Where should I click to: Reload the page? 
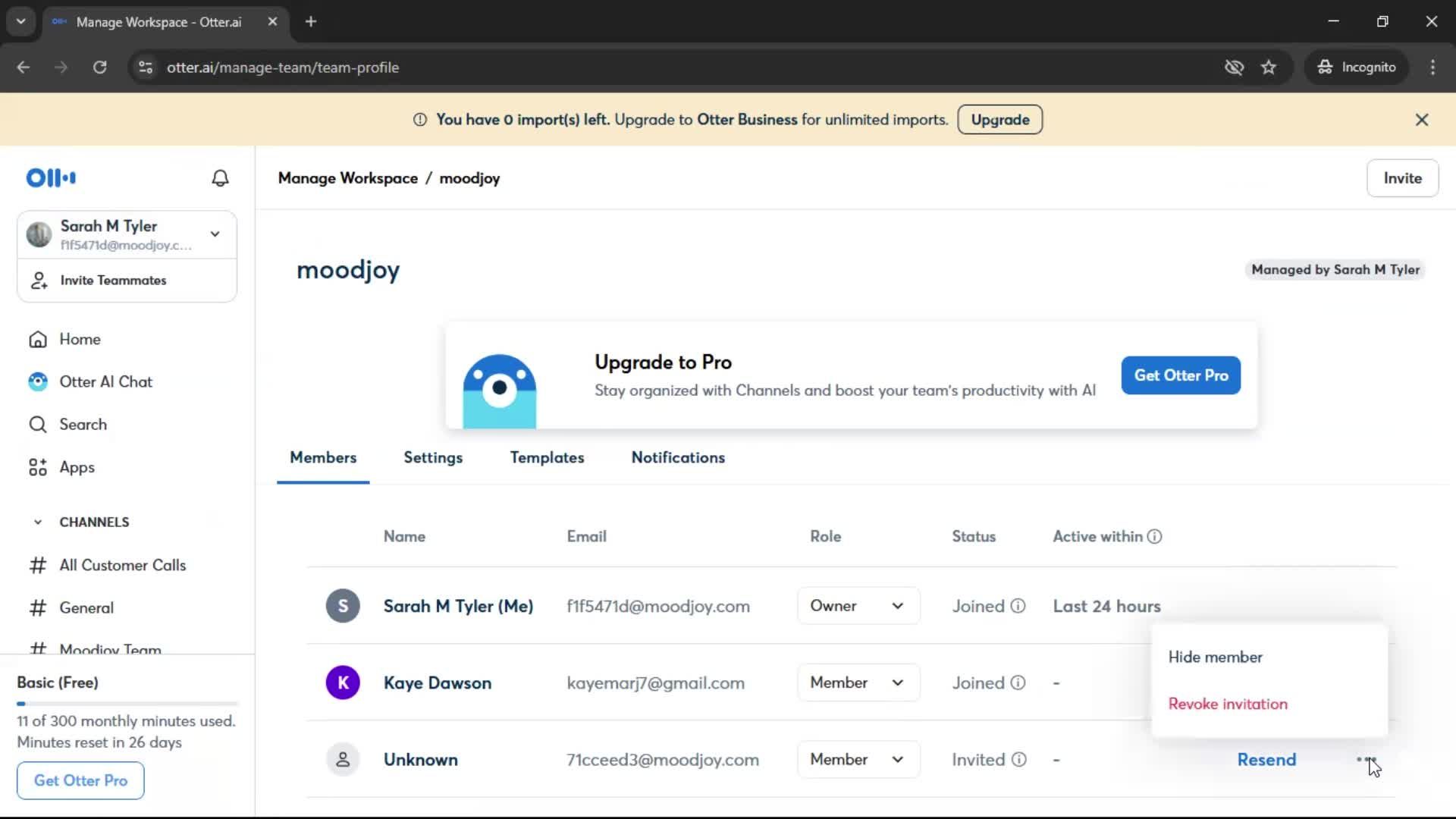pyautogui.click(x=99, y=67)
